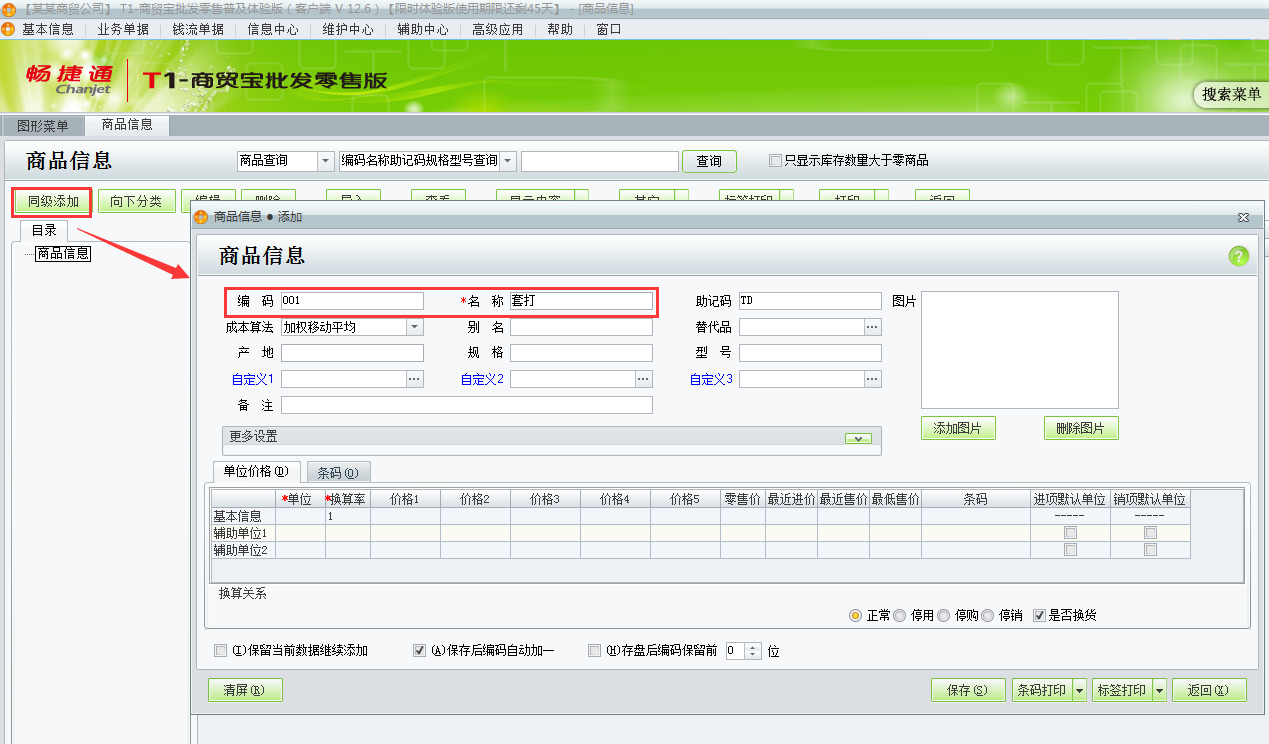The image size is (1269, 744).
Task: Click the 保存(S) button
Action: click(966, 689)
